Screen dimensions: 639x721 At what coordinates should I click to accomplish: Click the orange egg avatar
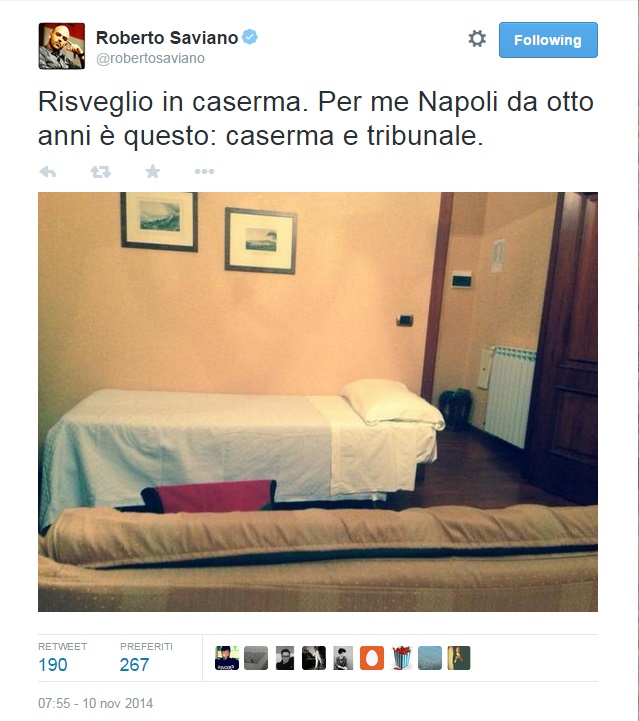click(372, 658)
